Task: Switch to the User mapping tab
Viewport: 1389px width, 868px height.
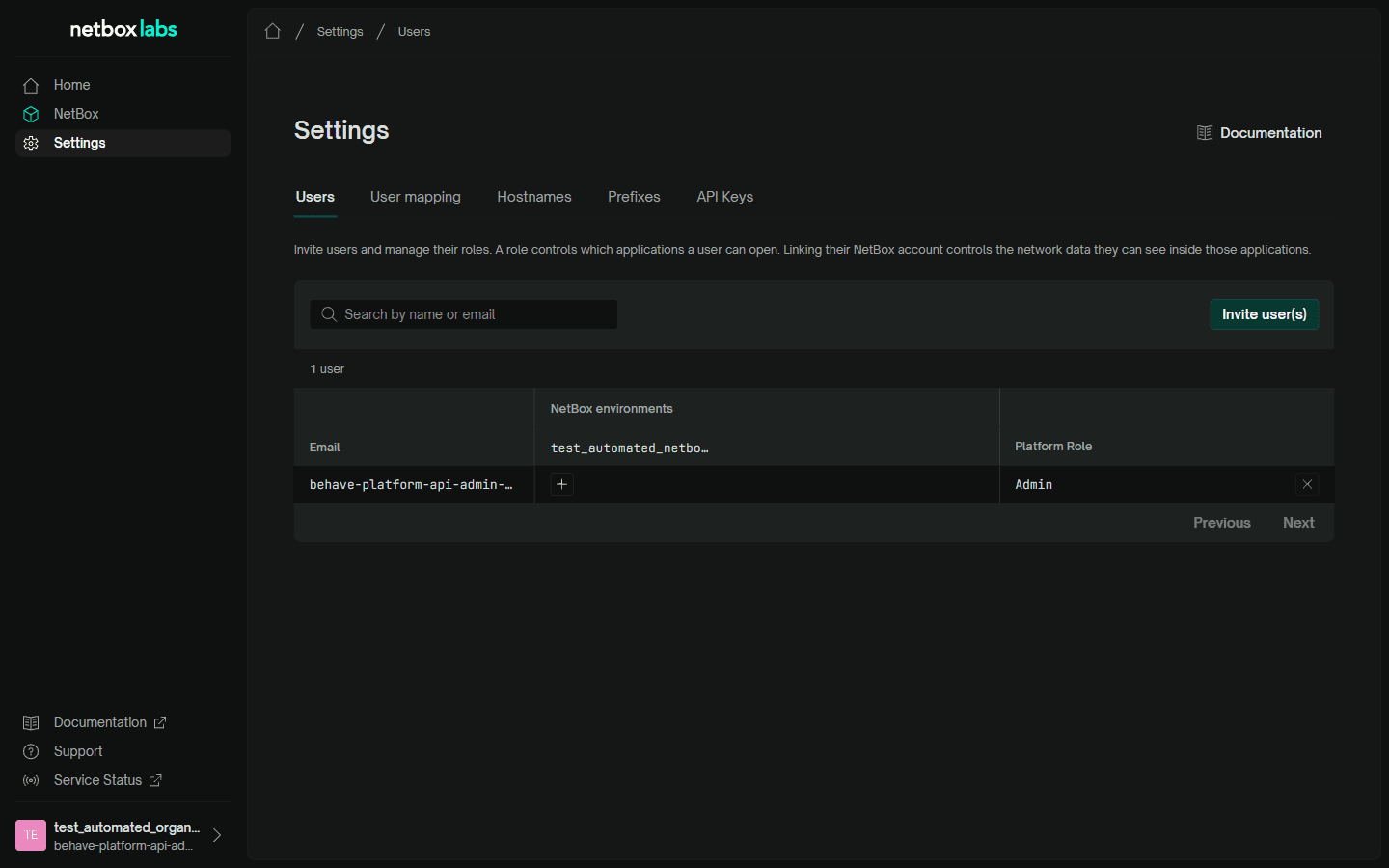Action: click(416, 197)
